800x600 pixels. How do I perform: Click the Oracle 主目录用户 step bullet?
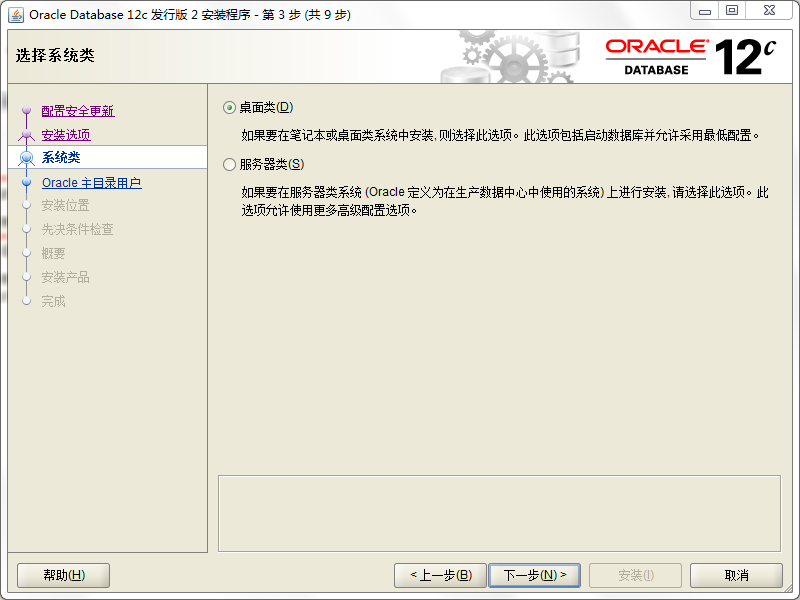27,182
